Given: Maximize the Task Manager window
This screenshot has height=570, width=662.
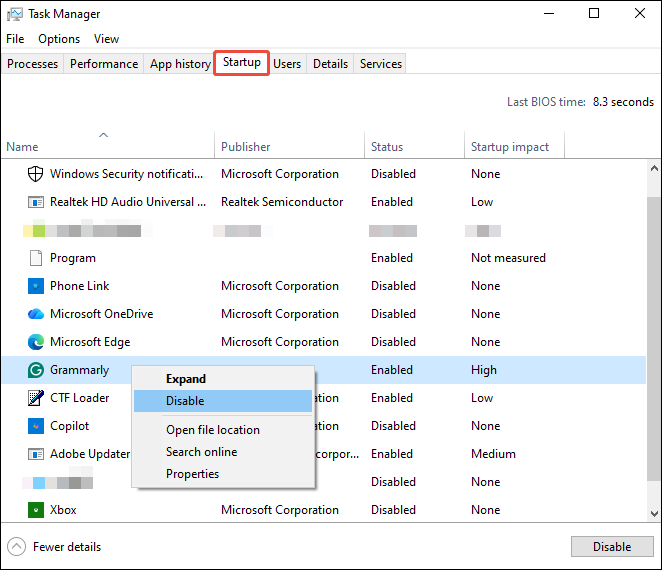Looking at the screenshot, I should 594,14.
